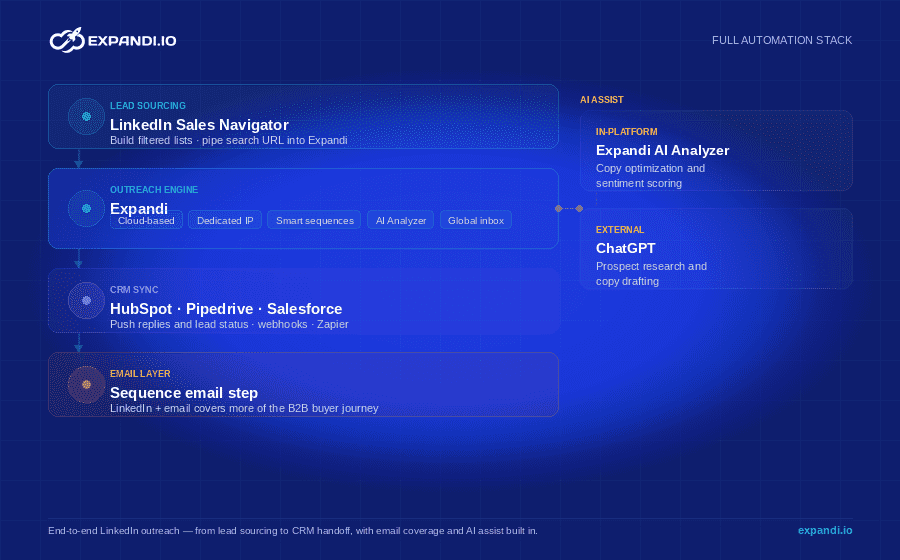Screen dimensions: 900x560
Task: Select the Global inbox tag
Action: click(x=476, y=220)
